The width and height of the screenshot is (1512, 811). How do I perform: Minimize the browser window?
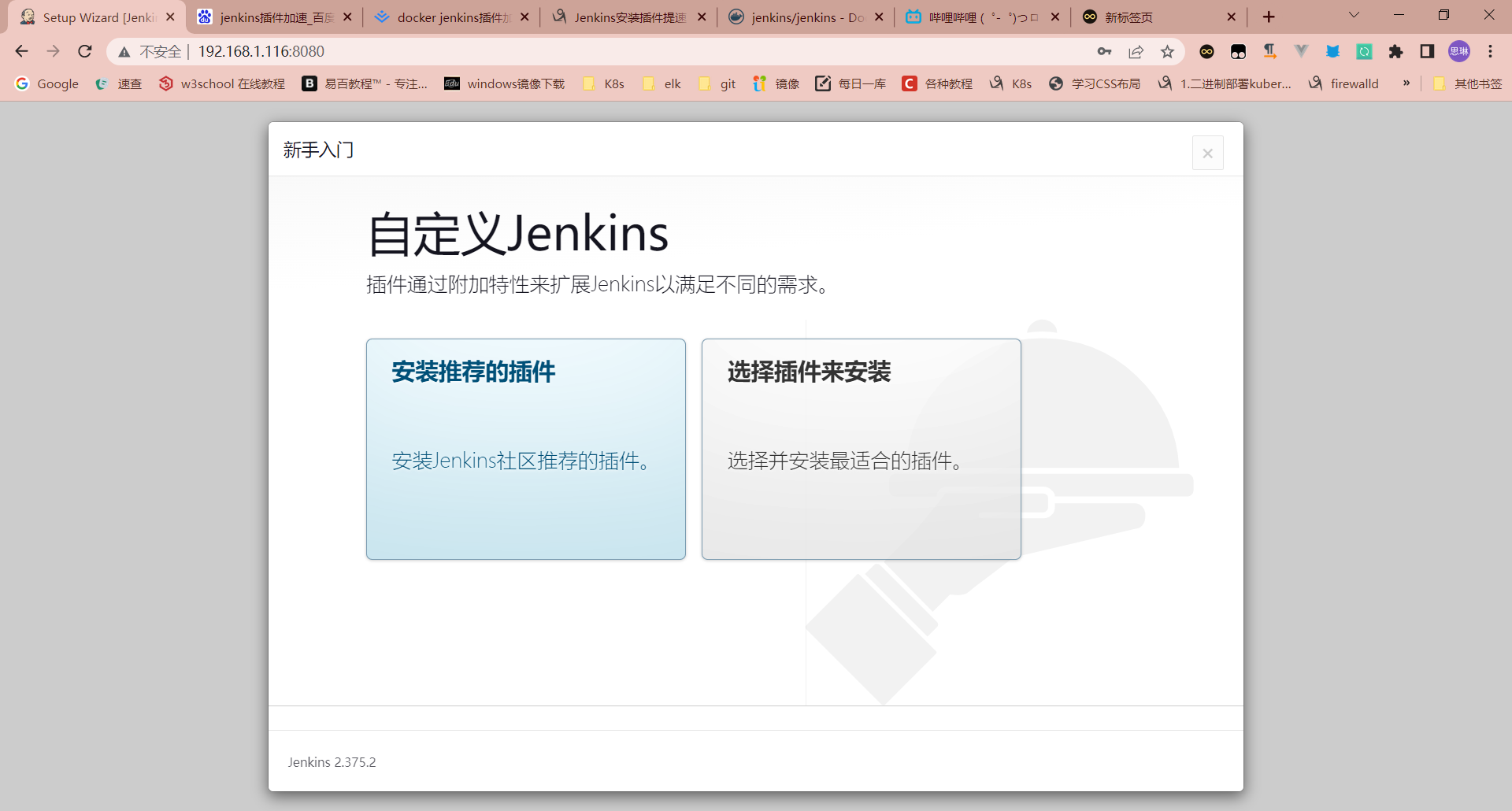pos(1399,15)
